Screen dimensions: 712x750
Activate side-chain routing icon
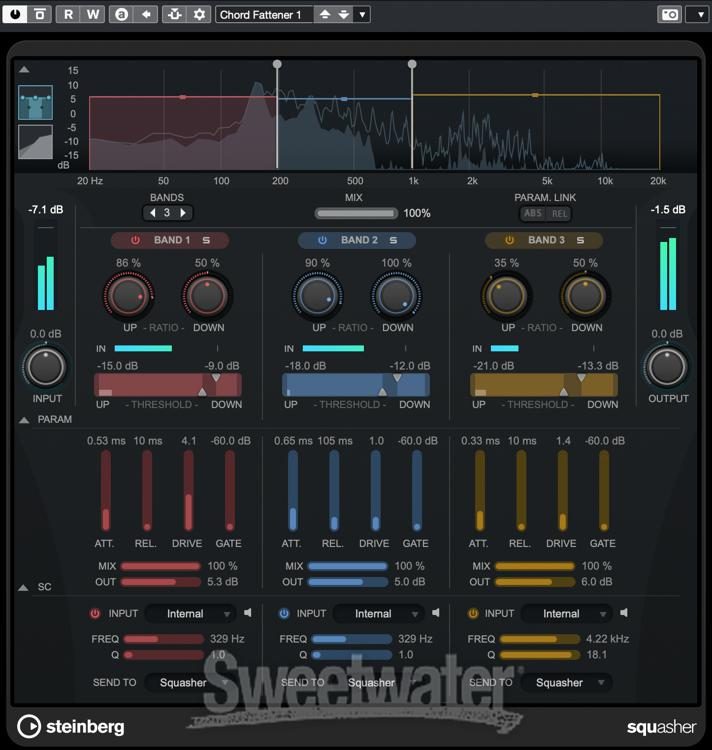(175, 14)
